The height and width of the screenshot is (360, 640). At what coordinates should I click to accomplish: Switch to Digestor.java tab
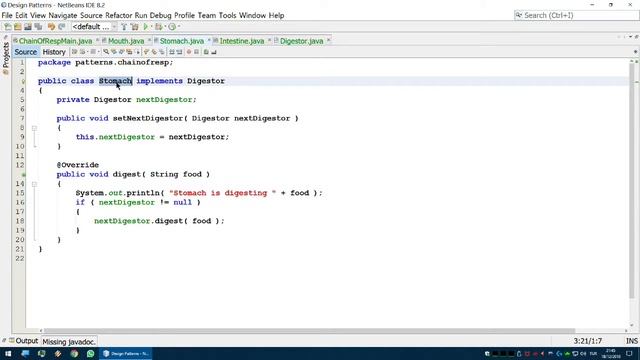tap(301, 41)
